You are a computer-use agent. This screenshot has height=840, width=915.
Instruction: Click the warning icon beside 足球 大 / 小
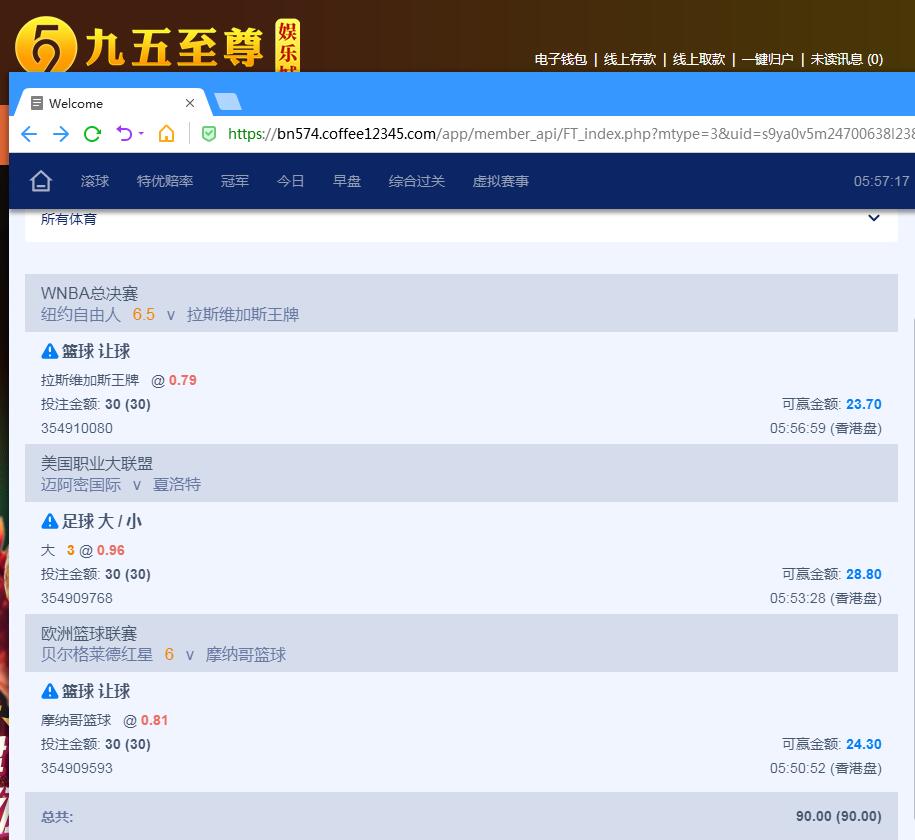pyautogui.click(x=50, y=521)
